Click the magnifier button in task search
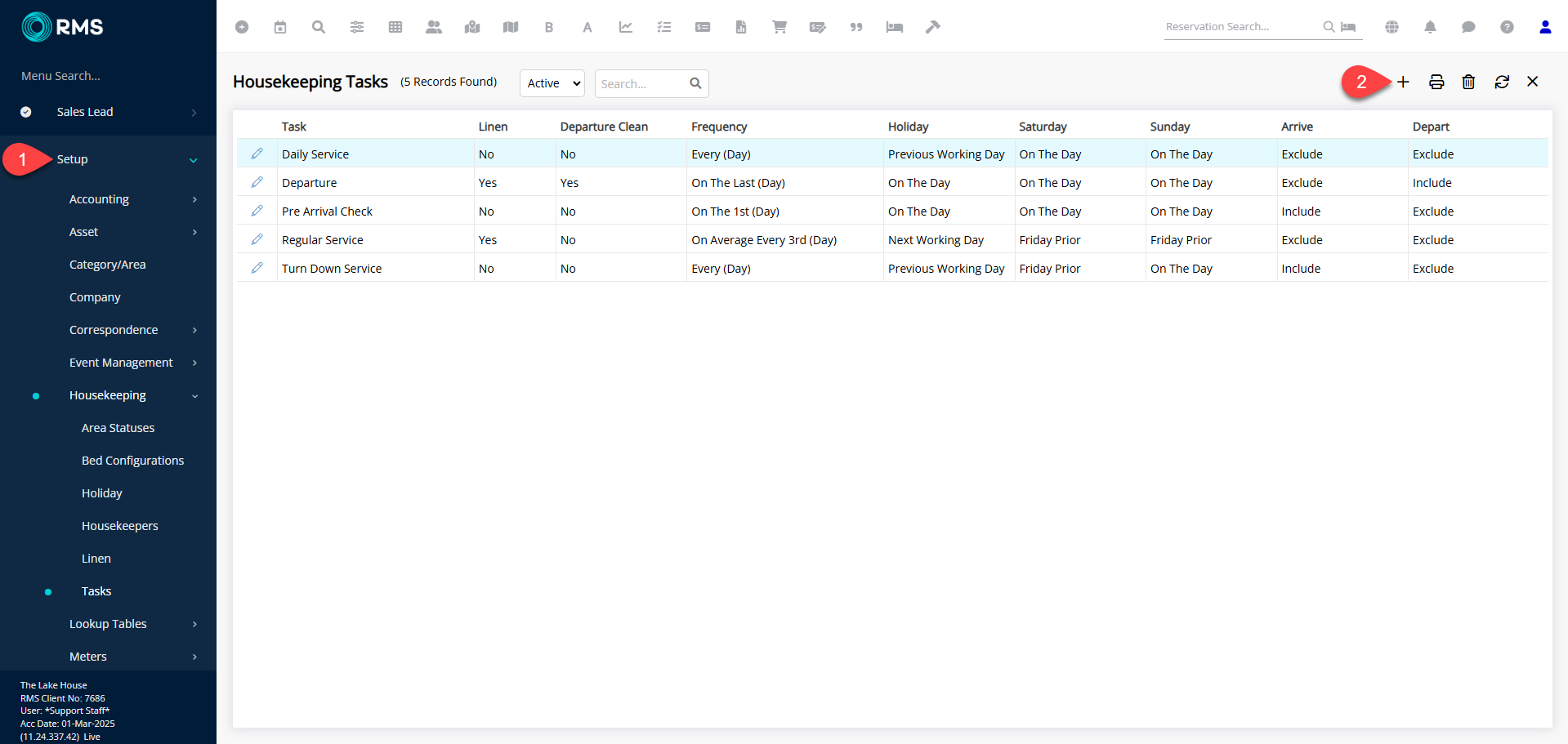The width and height of the screenshot is (1568, 744). tap(695, 83)
